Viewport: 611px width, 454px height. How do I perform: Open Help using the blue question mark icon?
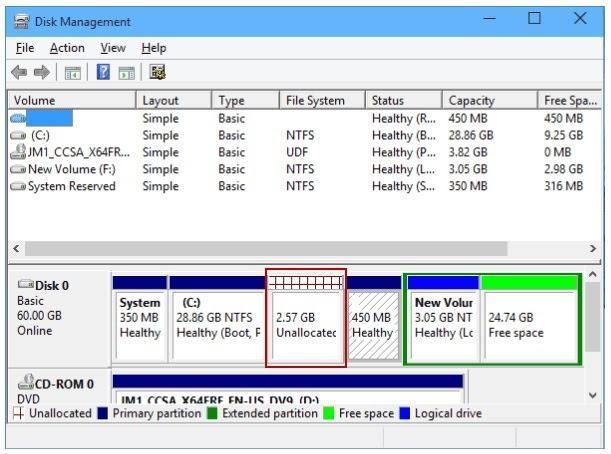[103, 72]
